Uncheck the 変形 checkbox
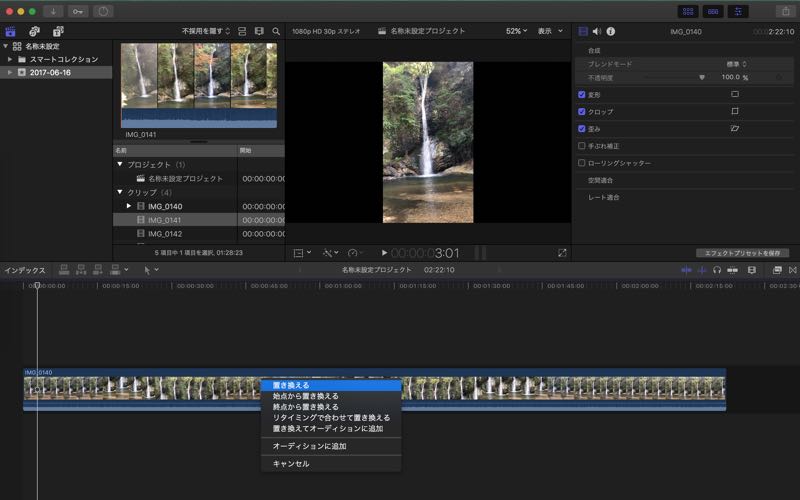Viewport: 800px width, 500px height. tap(582, 95)
